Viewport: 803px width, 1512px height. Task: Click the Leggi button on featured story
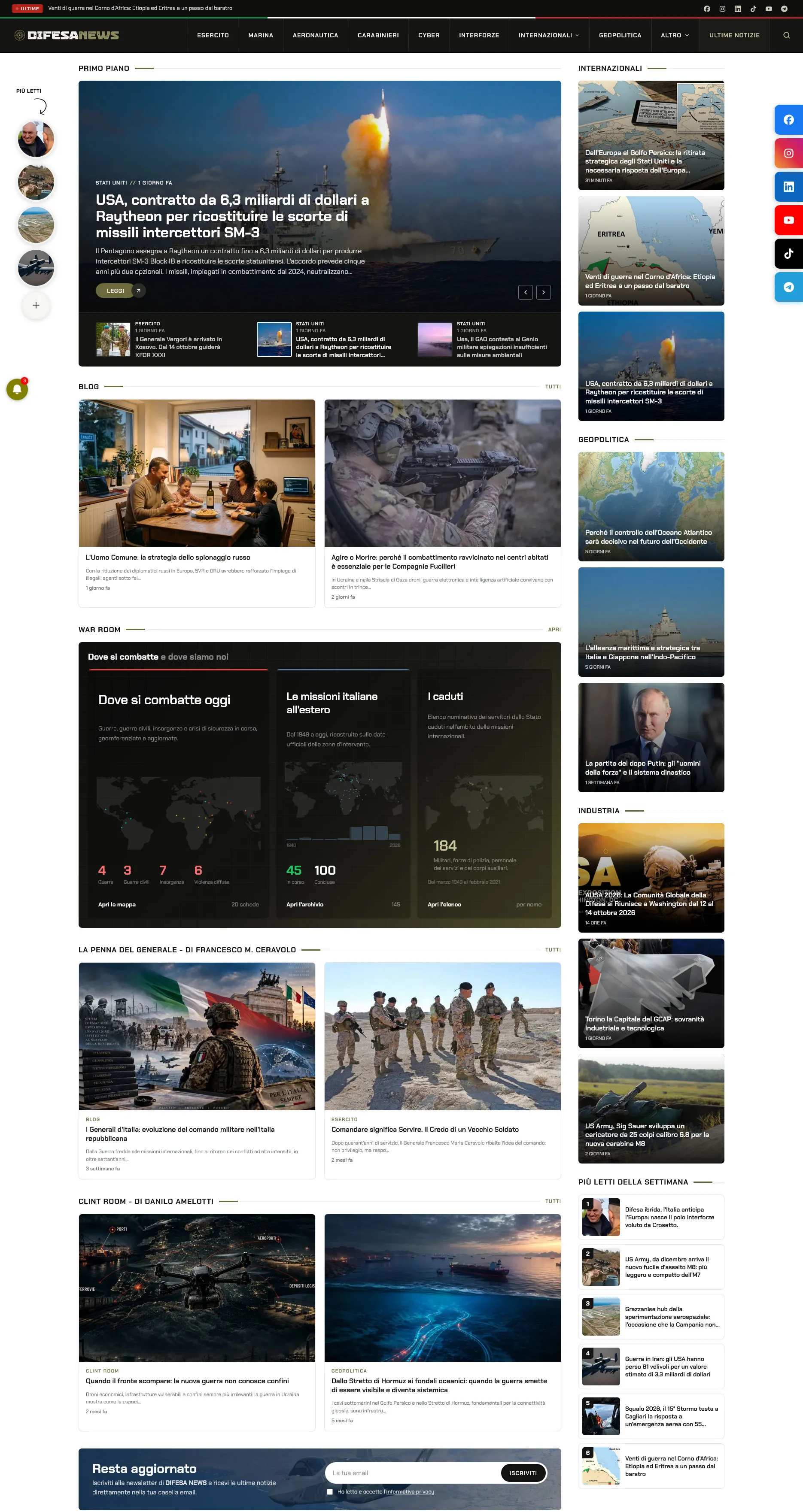pos(120,291)
